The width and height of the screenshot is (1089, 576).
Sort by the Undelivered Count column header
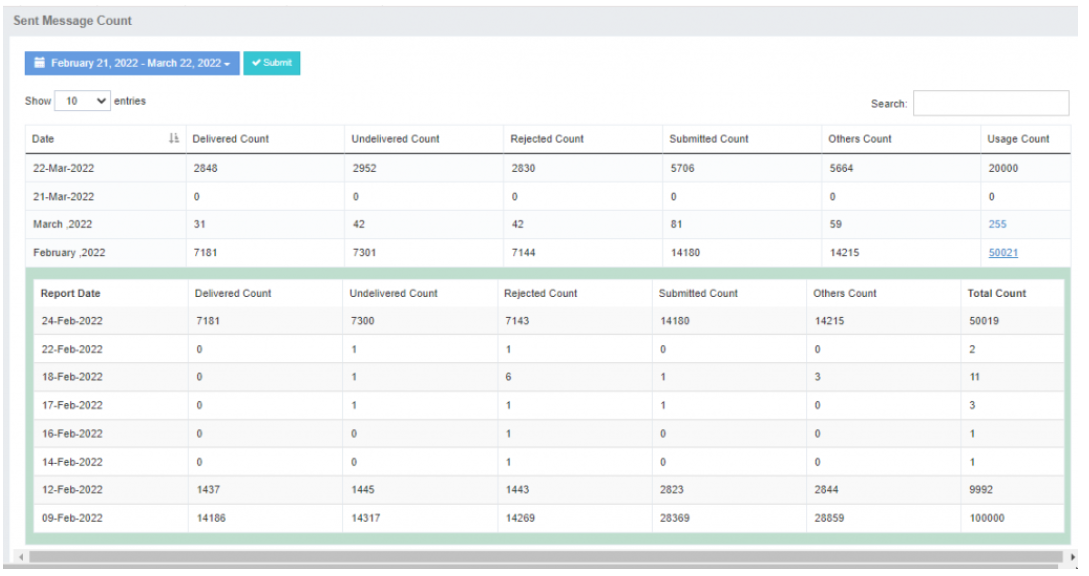click(395, 139)
